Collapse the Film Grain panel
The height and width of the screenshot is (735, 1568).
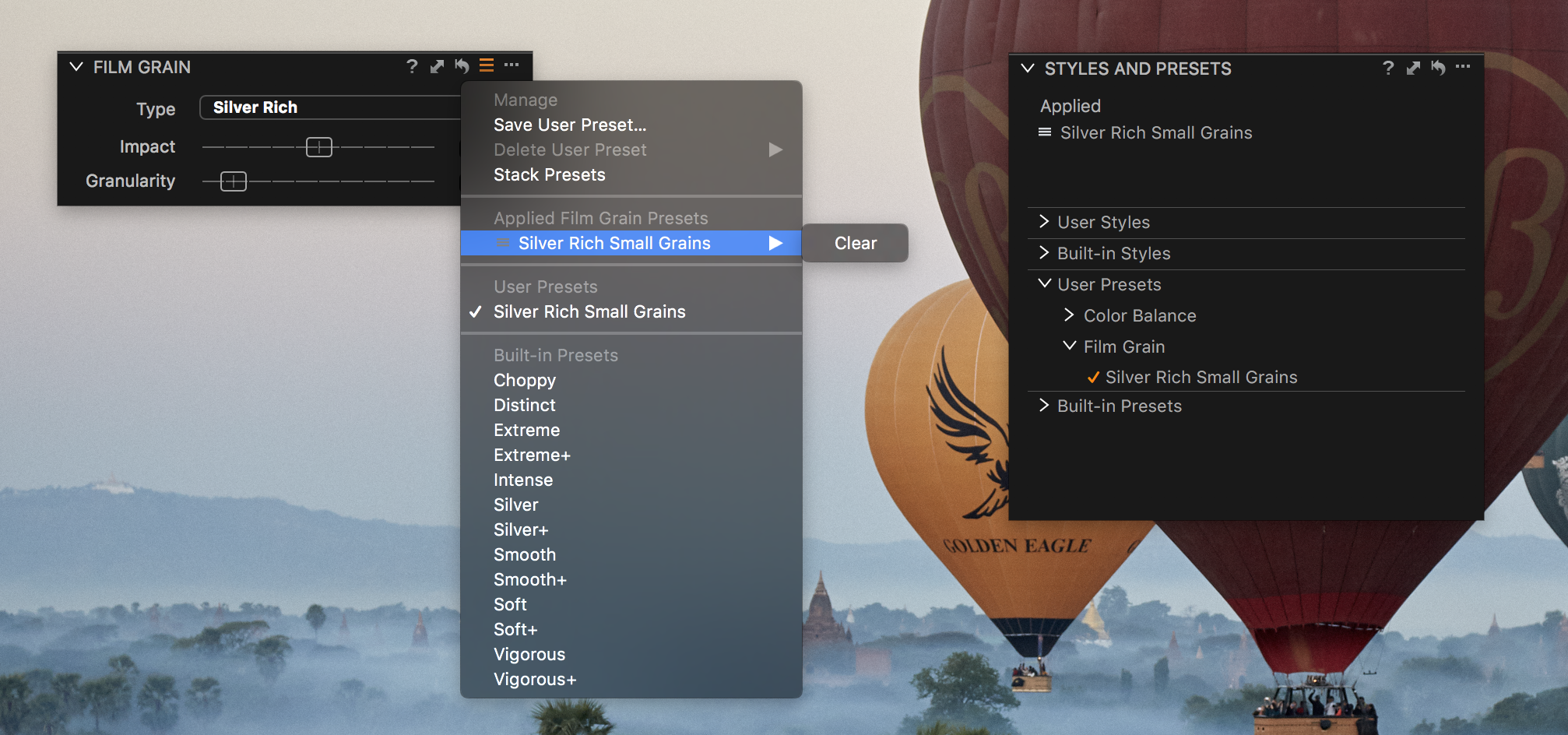(76, 67)
